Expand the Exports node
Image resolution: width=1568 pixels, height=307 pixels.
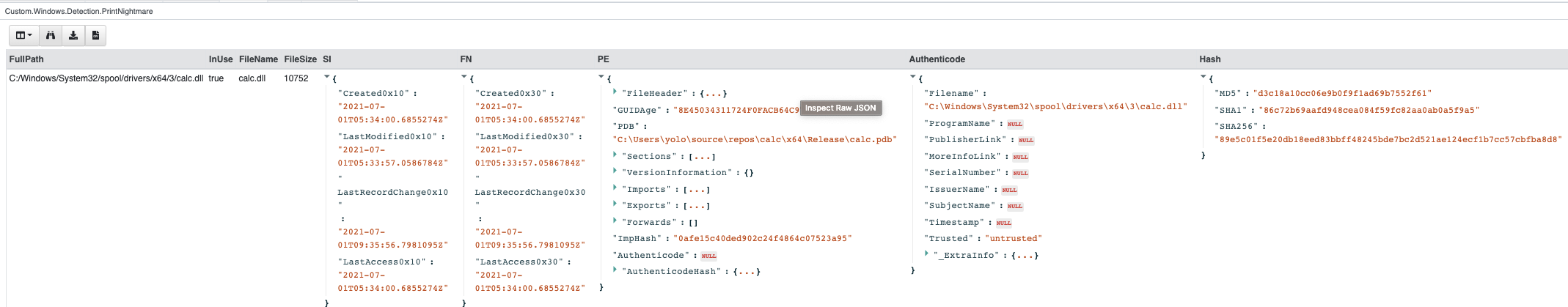click(x=615, y=204)
